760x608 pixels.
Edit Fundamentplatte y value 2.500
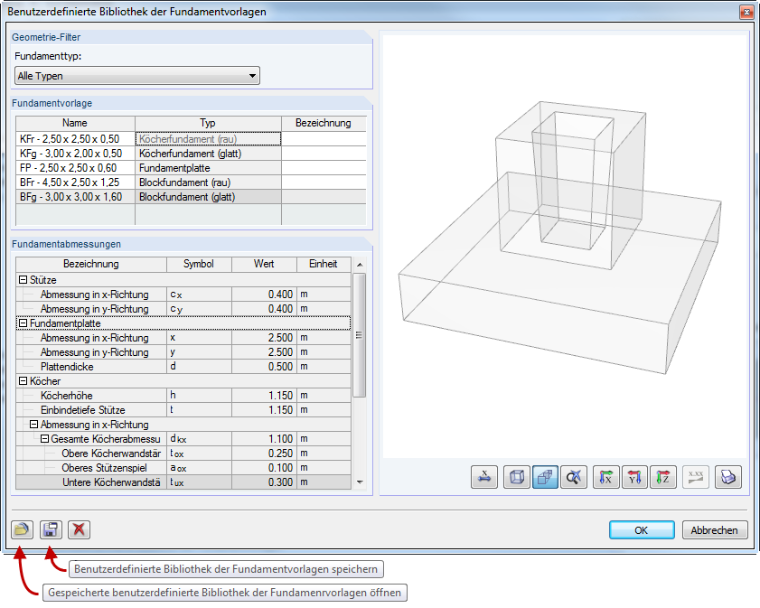(264, 352)
